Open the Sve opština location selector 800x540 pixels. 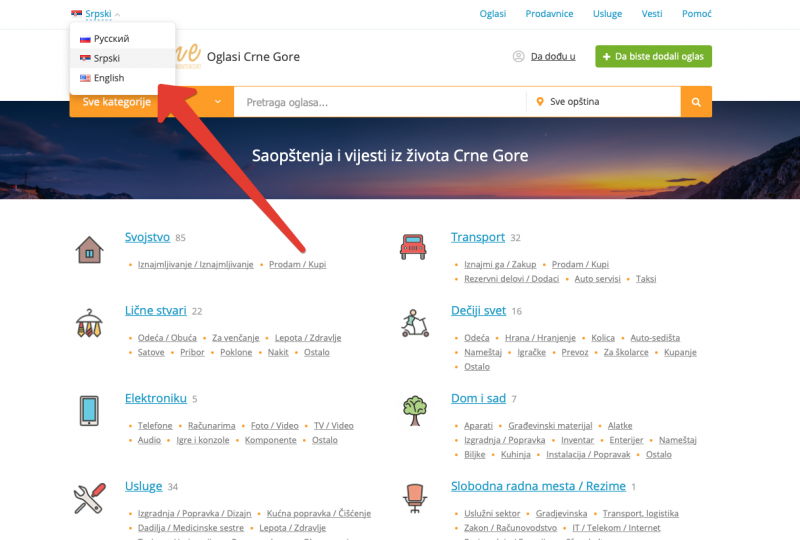(x=603, y=102)
